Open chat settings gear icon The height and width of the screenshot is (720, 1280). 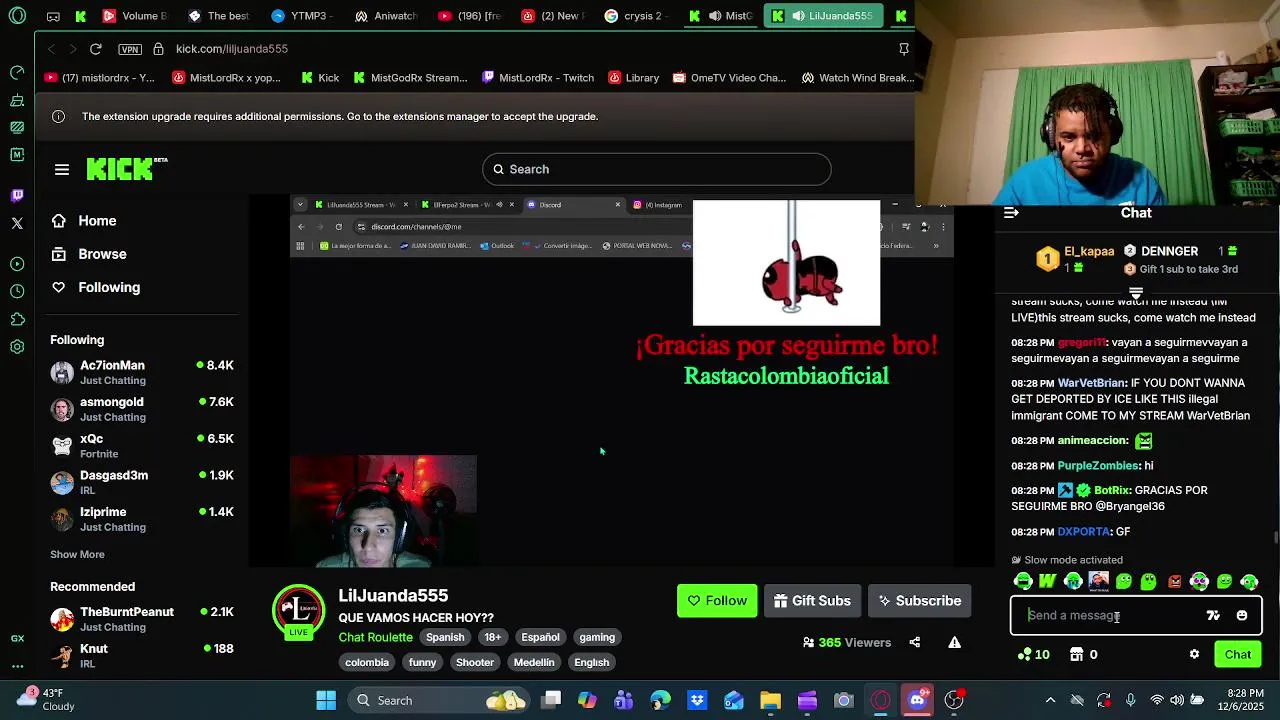coord(1194,654)
